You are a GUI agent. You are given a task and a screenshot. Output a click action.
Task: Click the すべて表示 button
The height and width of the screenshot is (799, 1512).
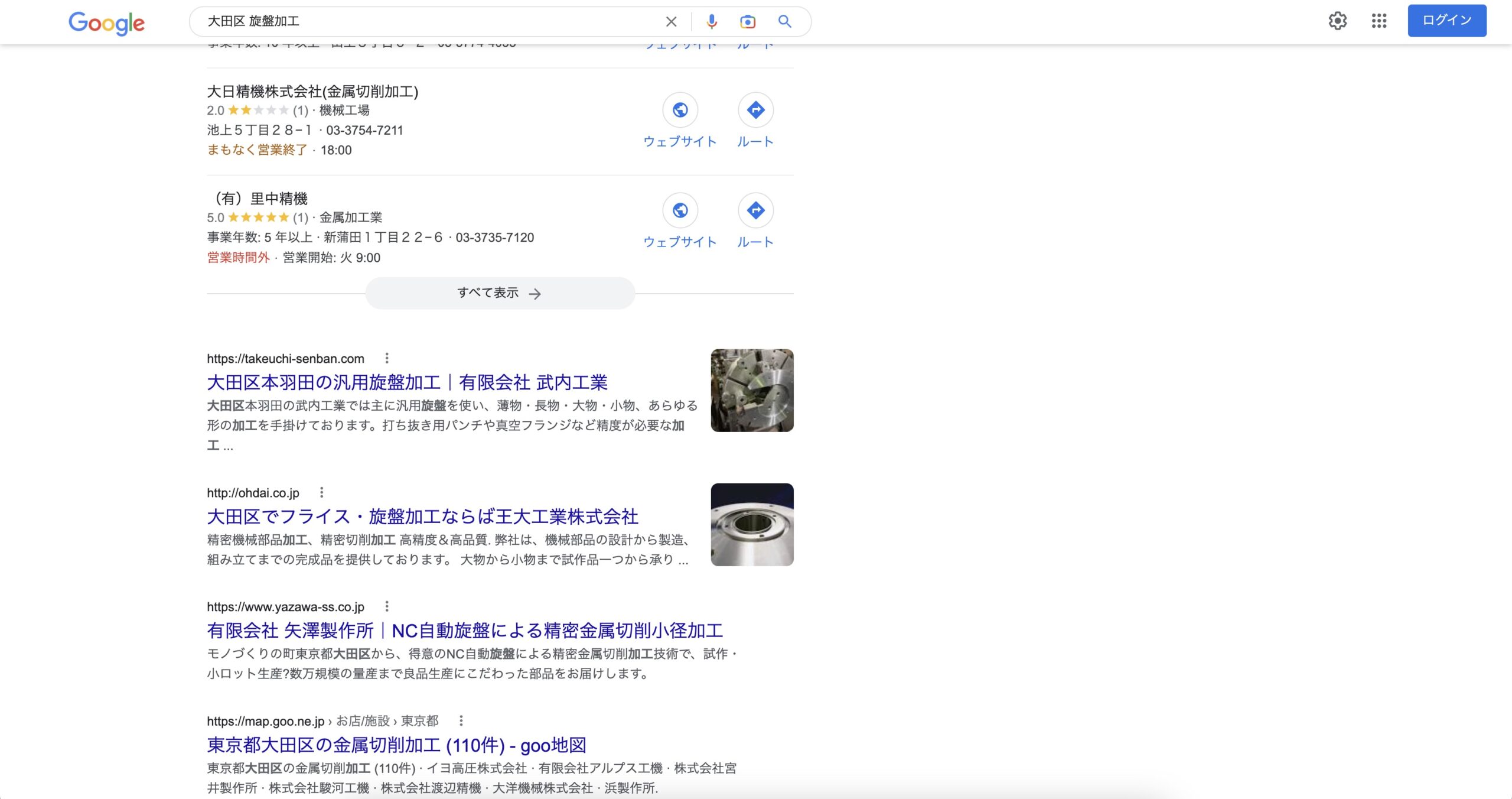(x=500, y=293)
